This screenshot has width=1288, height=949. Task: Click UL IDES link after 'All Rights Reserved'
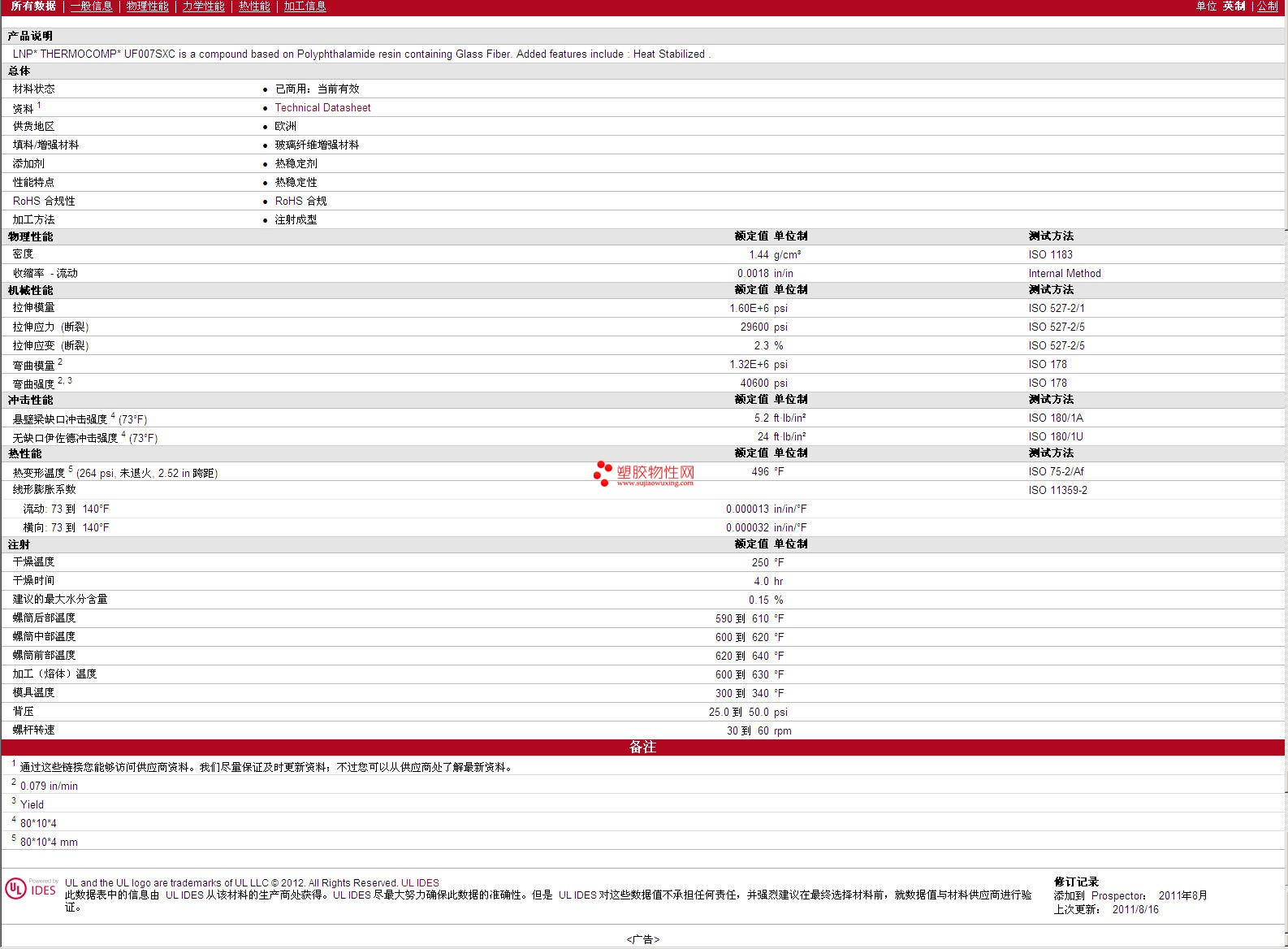point(420,883)
